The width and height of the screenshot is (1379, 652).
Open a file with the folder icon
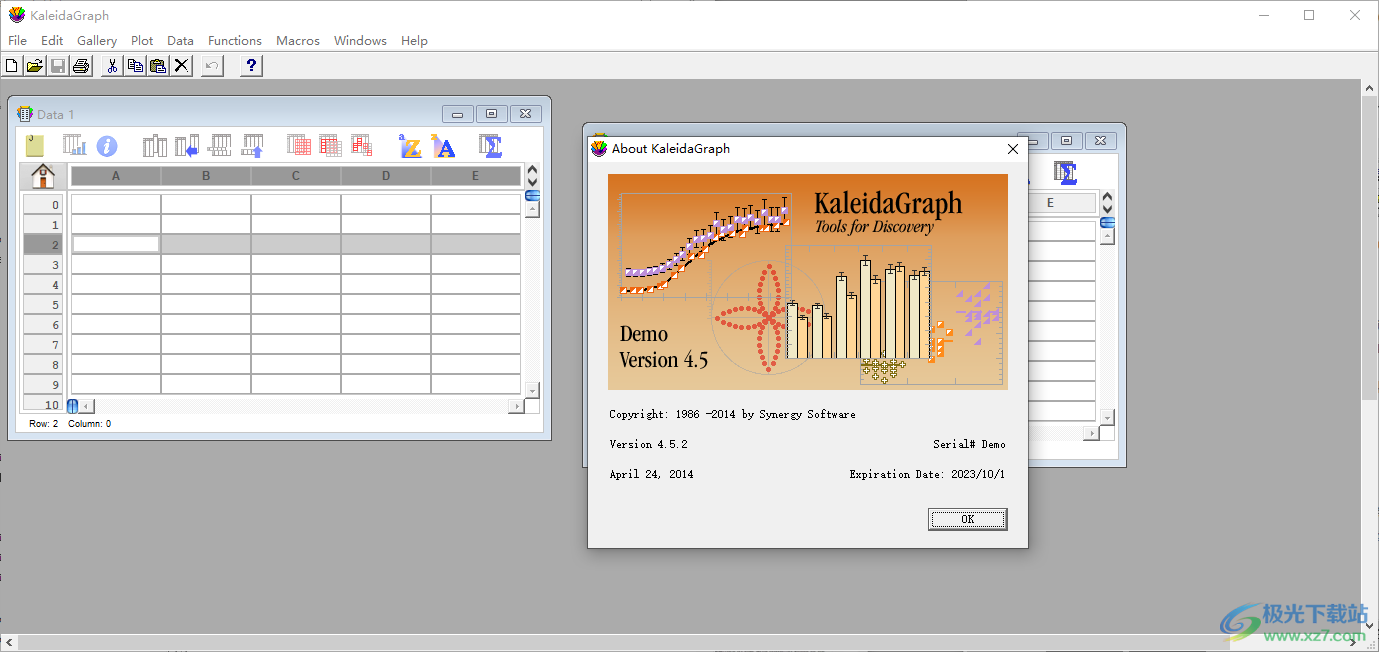point(34,66)
